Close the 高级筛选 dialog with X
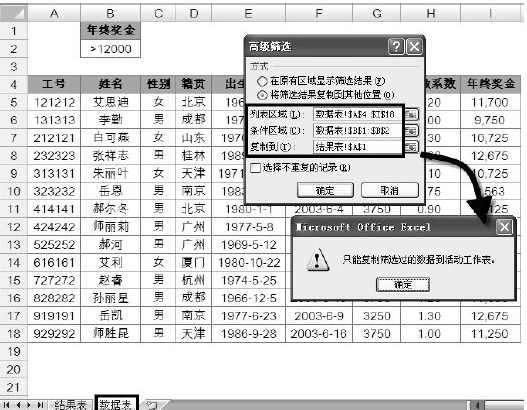Viewport: 527px width, 410px height. point(414,46)
